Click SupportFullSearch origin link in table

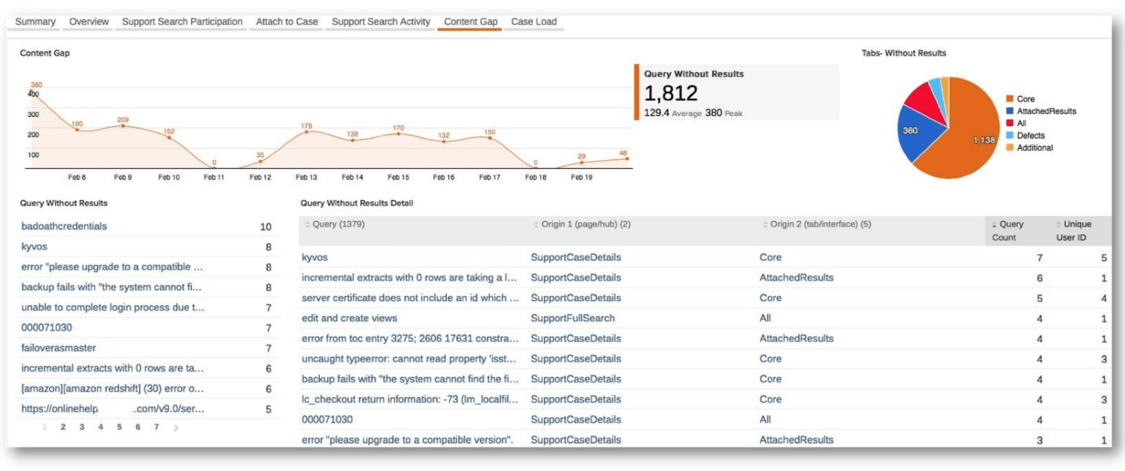573,318
